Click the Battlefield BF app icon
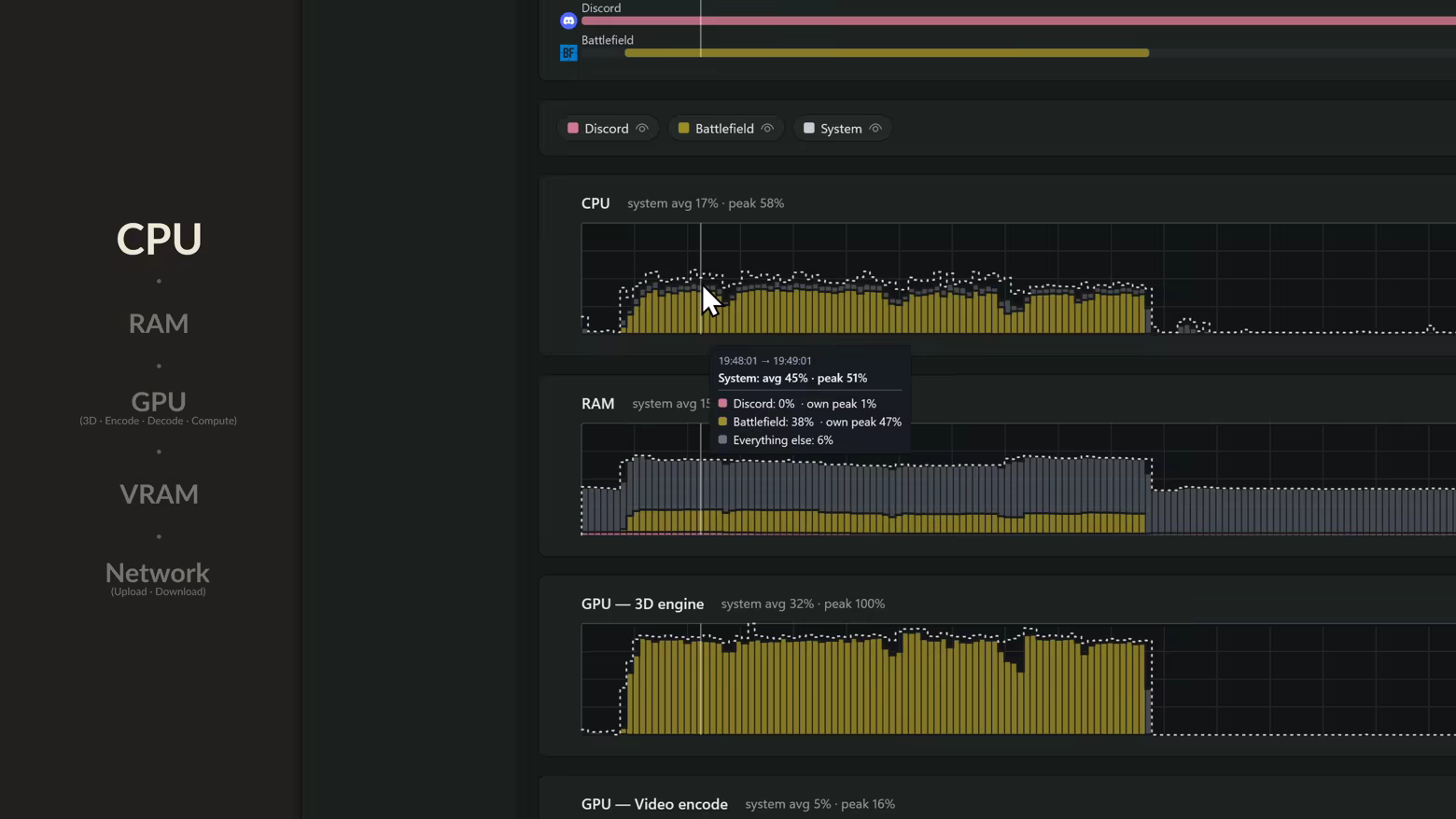Viewport: 1456px width, 819px height. point(568,53)
